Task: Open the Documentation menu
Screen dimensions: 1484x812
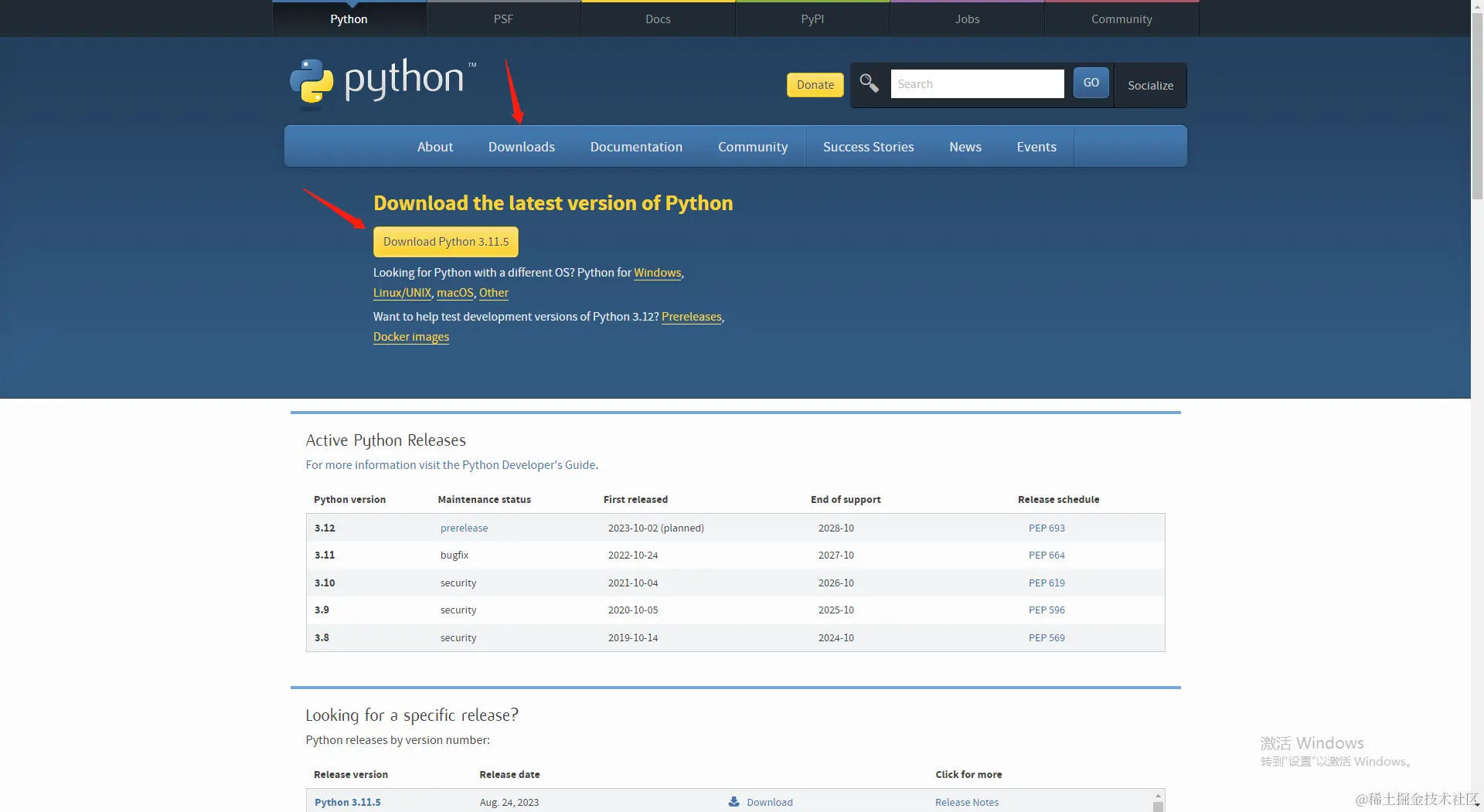Action: point(636,146)
